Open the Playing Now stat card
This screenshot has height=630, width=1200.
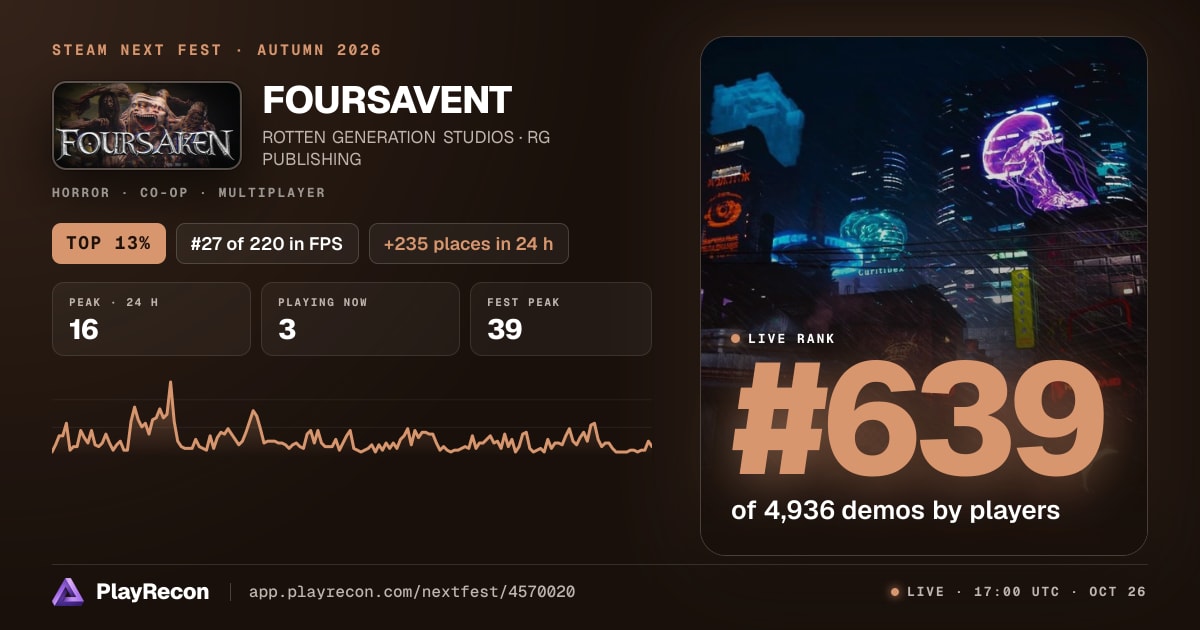[x=360, y=319]
